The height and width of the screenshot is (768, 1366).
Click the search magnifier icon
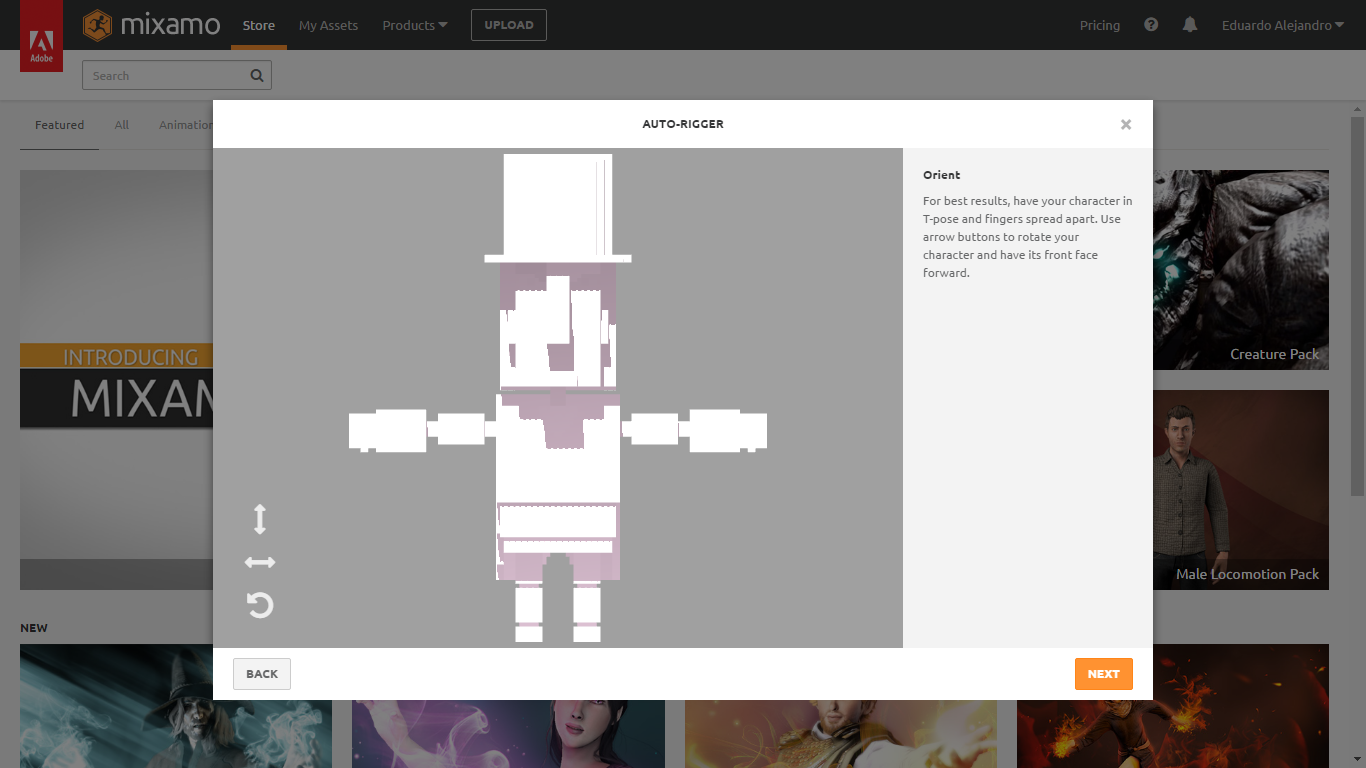257,76
